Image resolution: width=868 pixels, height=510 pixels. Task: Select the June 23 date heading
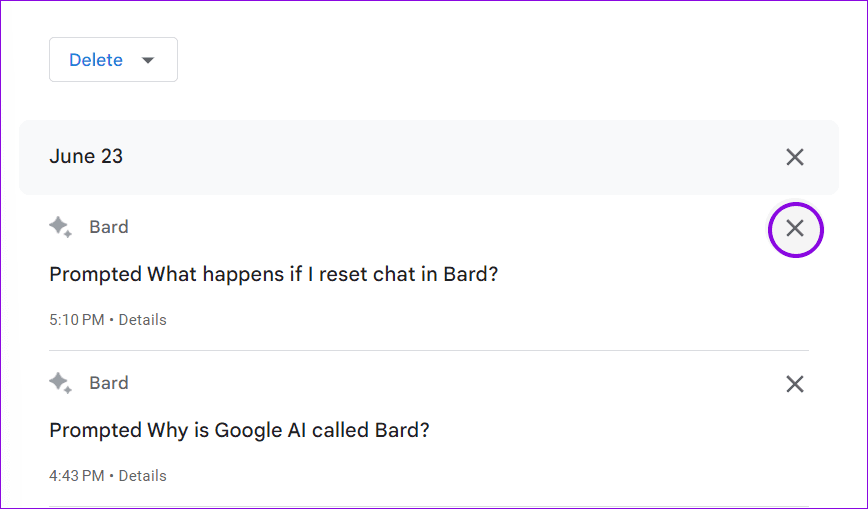click(x=86, y=157)
